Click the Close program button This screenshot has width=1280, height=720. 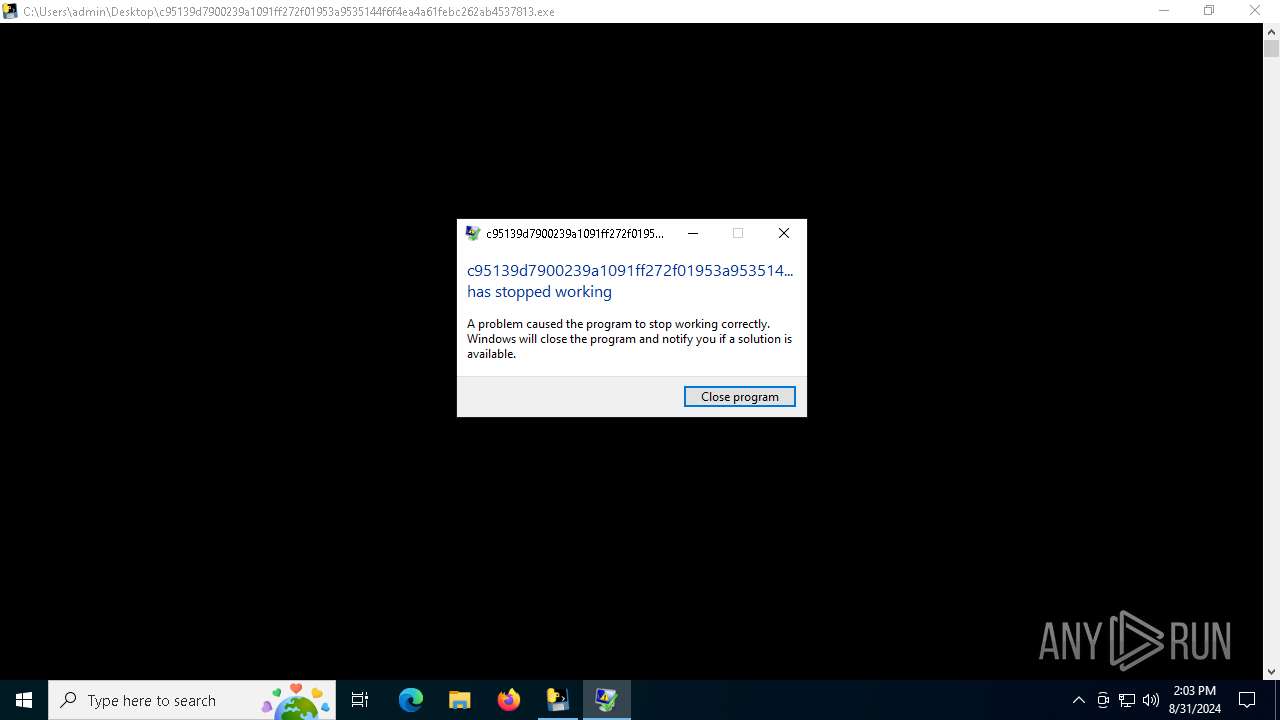739,397
